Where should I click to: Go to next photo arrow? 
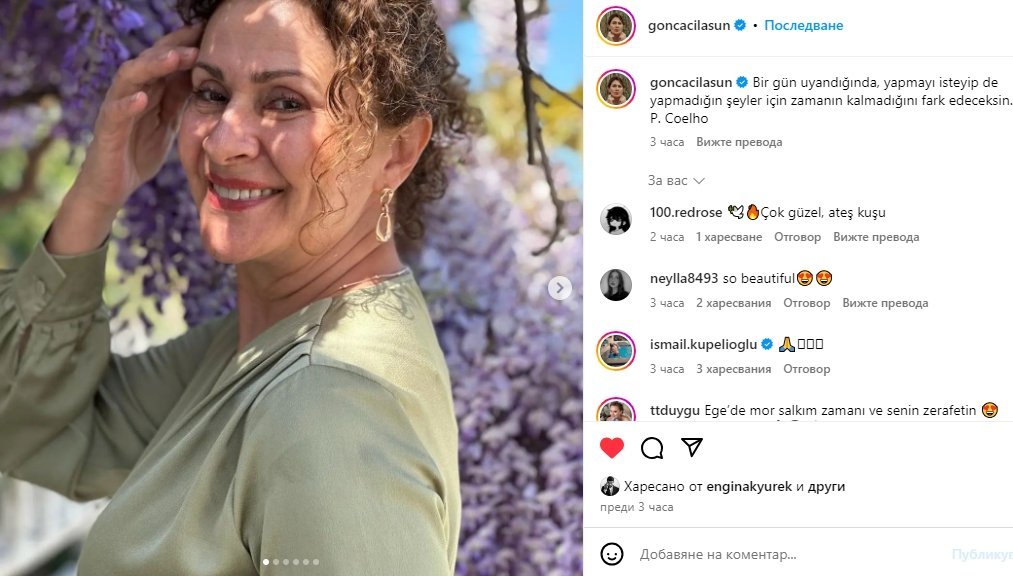point(560,288)
